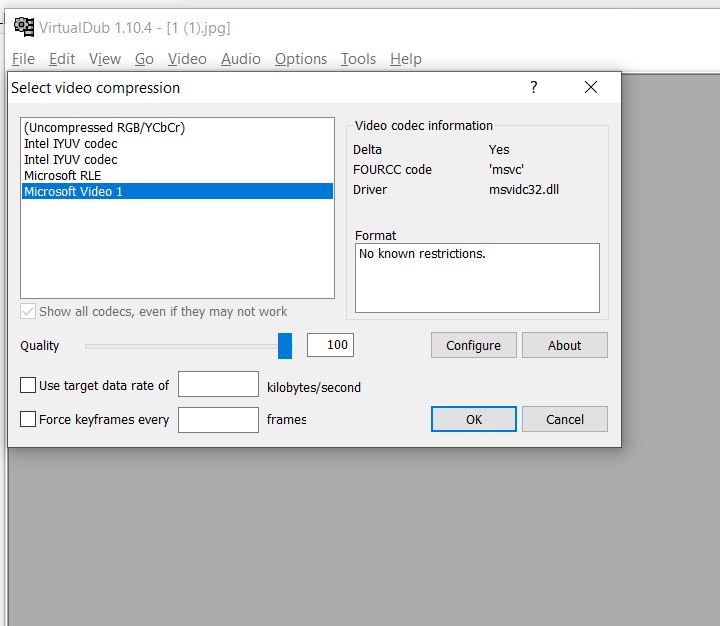
Task: Open the Help menu
Action: tap(406, 59)
